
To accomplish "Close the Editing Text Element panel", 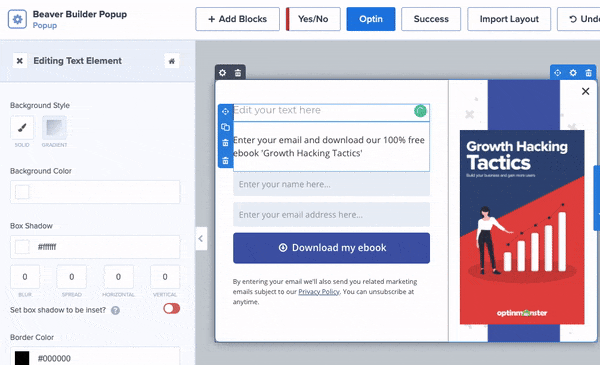I will pos(20,61).
